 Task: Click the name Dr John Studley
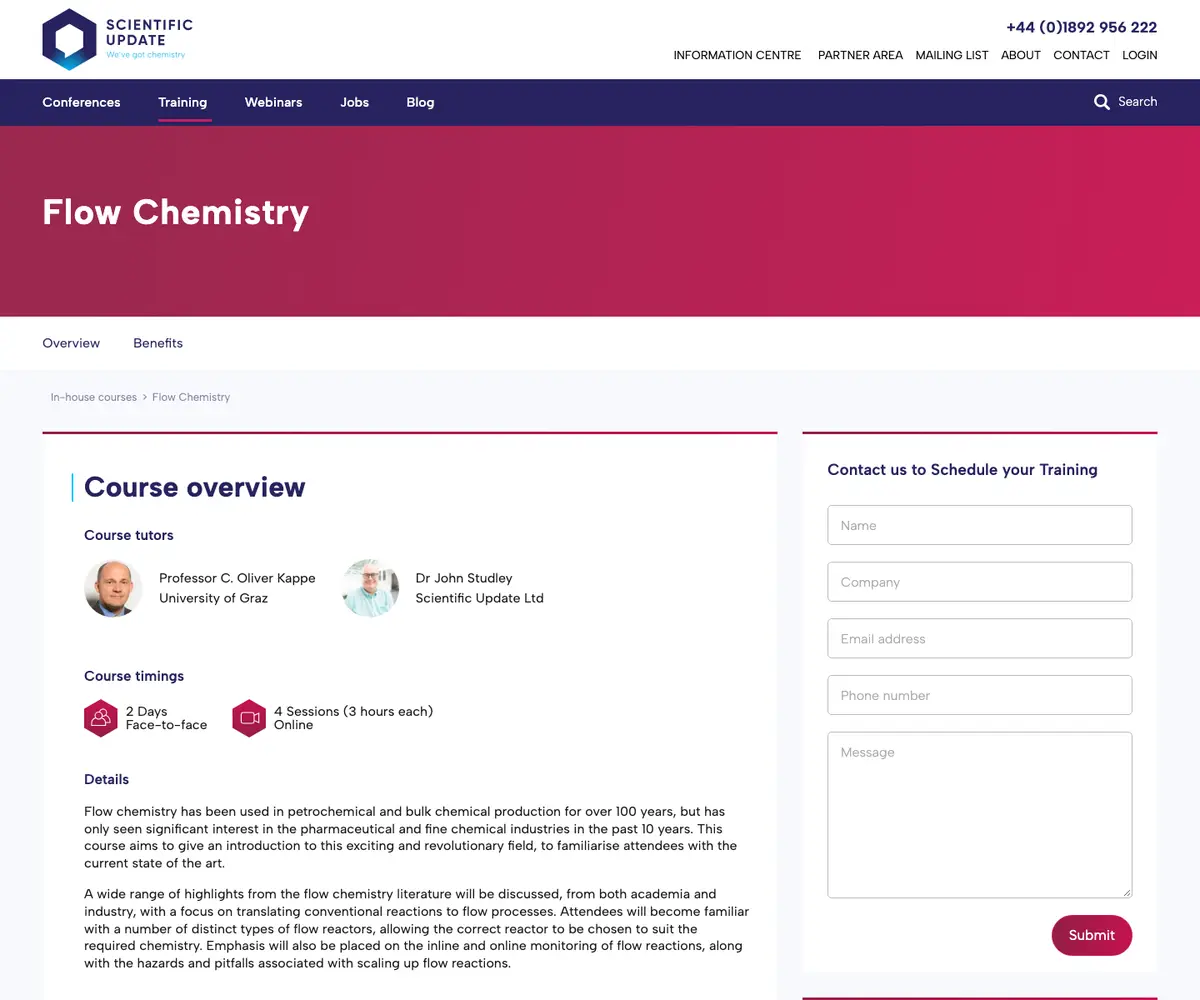click(x=464, y=578)
